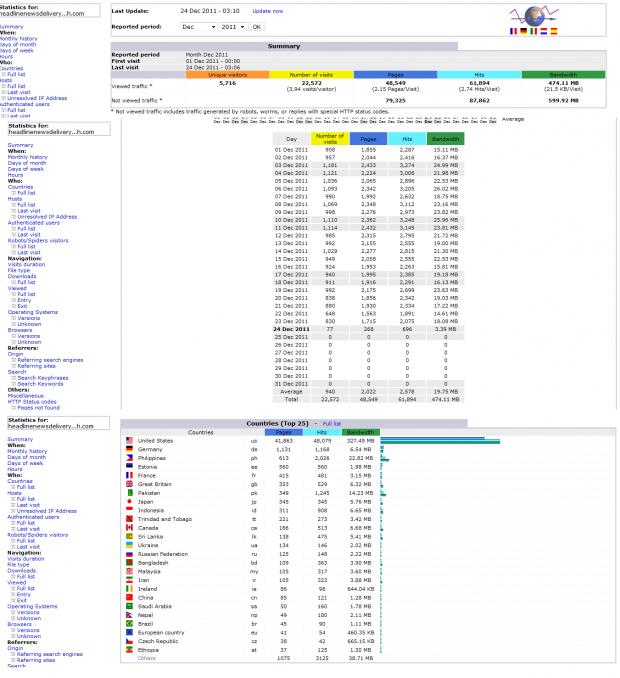Click the Trinidad and Tobago flag icon
The image size is (620, 678).
[x=129, y=518]
